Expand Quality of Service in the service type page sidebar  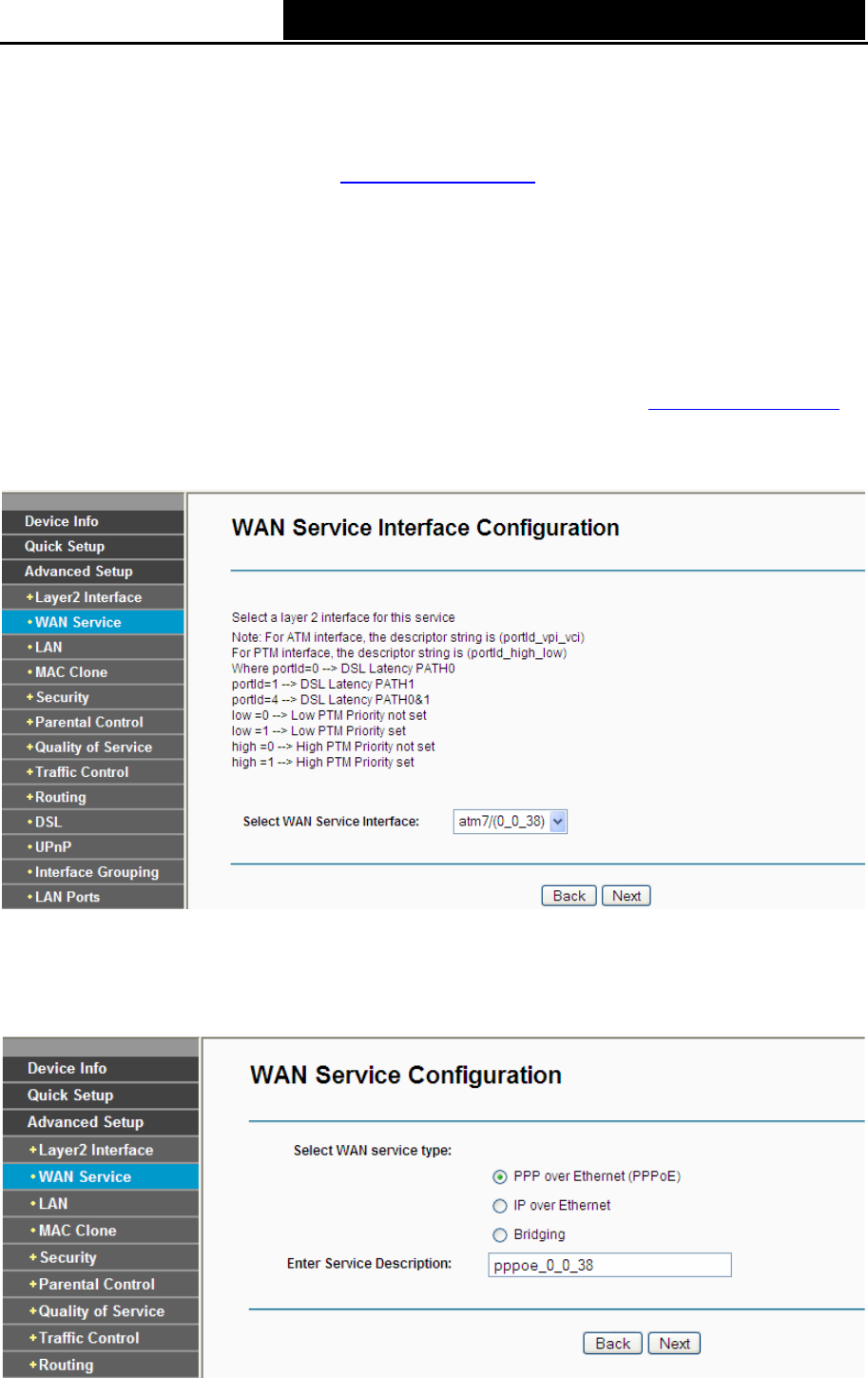(x=101, y=1311)
